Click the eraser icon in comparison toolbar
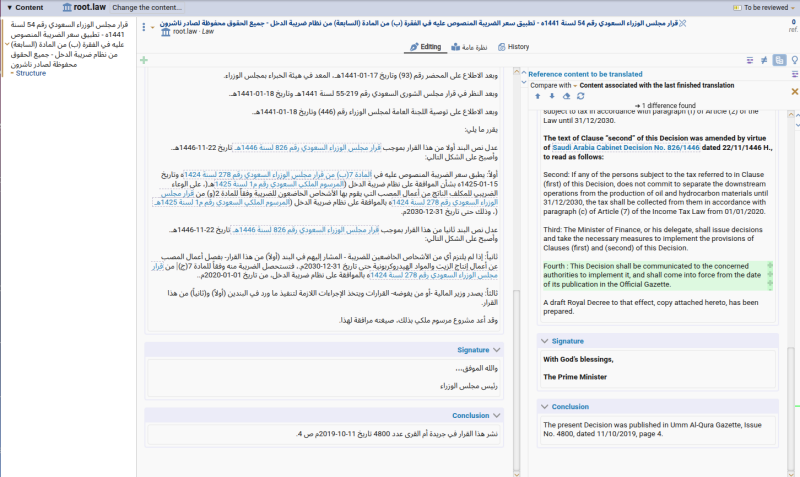This screenshot has width=800, height=477. click(566, 96)
